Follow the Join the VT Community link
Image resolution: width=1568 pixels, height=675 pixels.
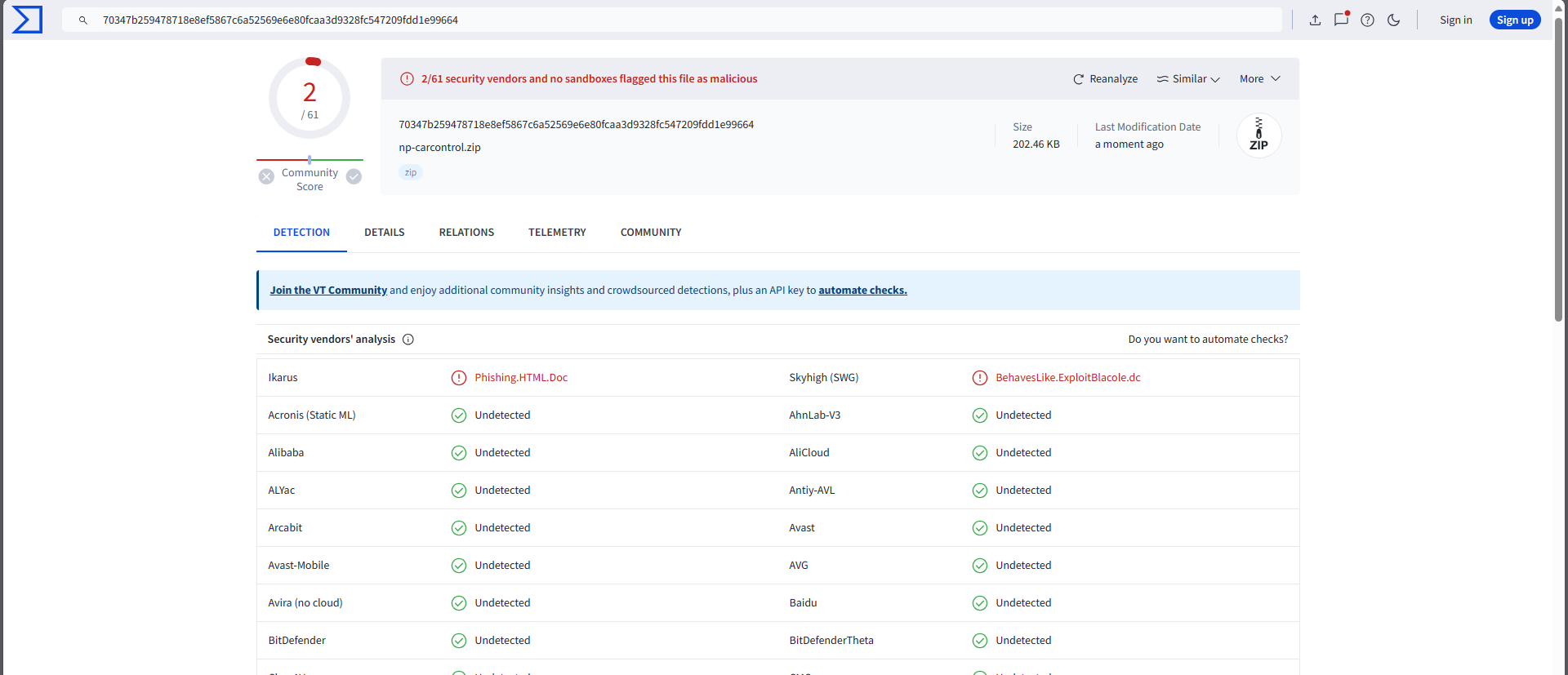point(328,291)
